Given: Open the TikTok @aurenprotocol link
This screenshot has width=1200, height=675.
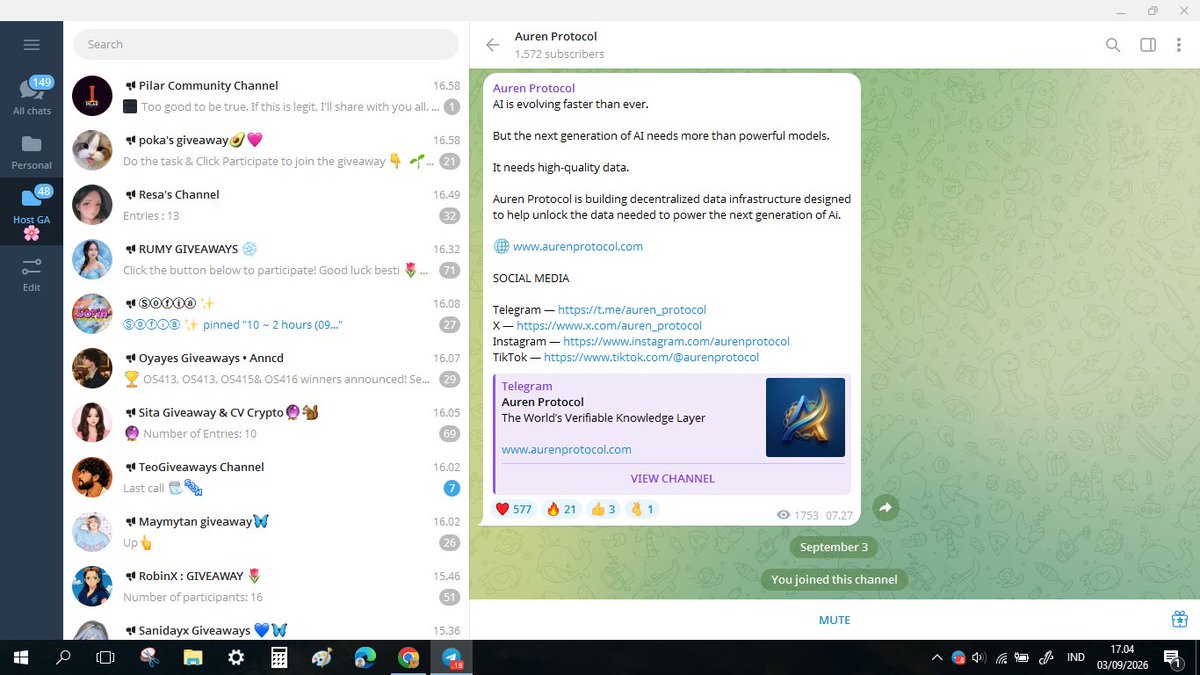Looking at the screenshot, I should point(651,357).
